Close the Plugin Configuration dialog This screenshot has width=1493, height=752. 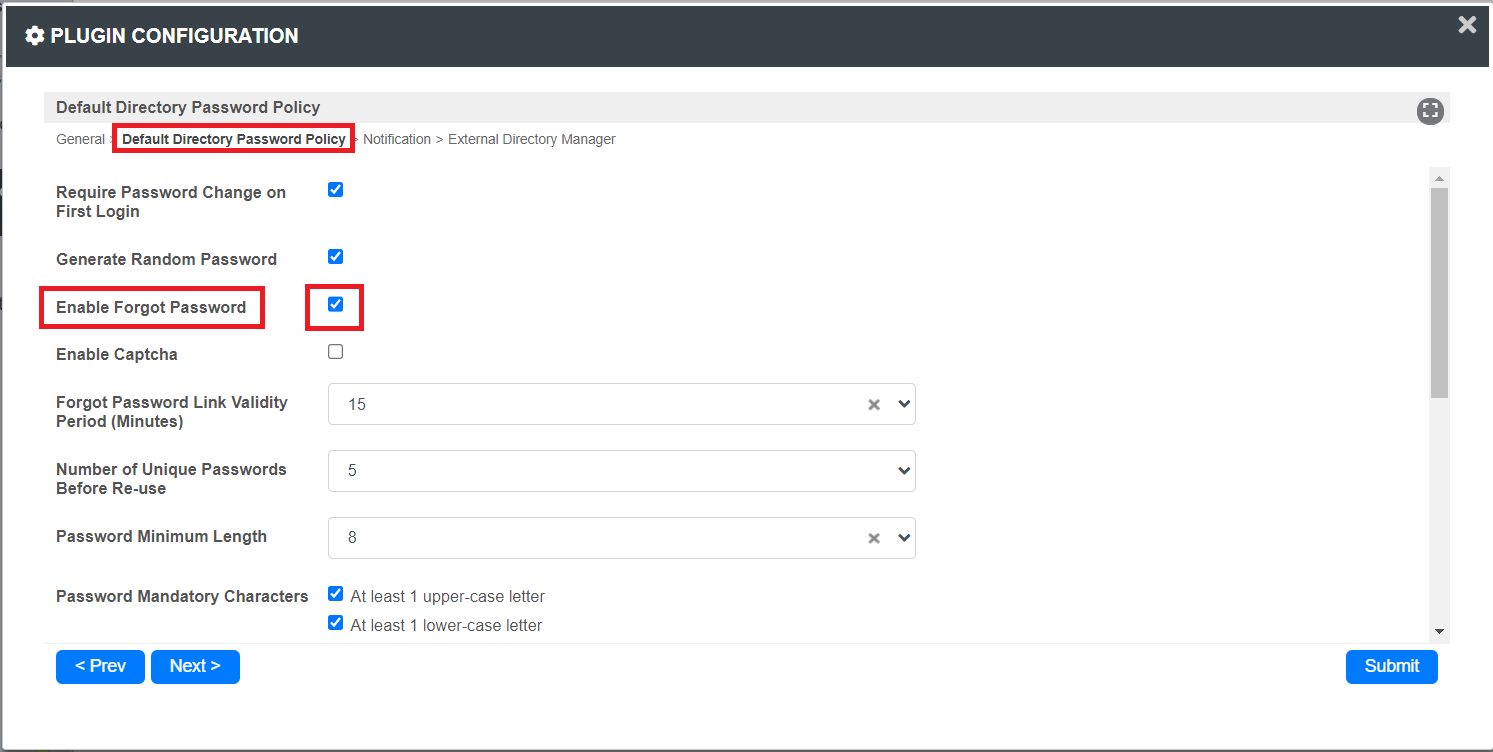[1467, 25]
